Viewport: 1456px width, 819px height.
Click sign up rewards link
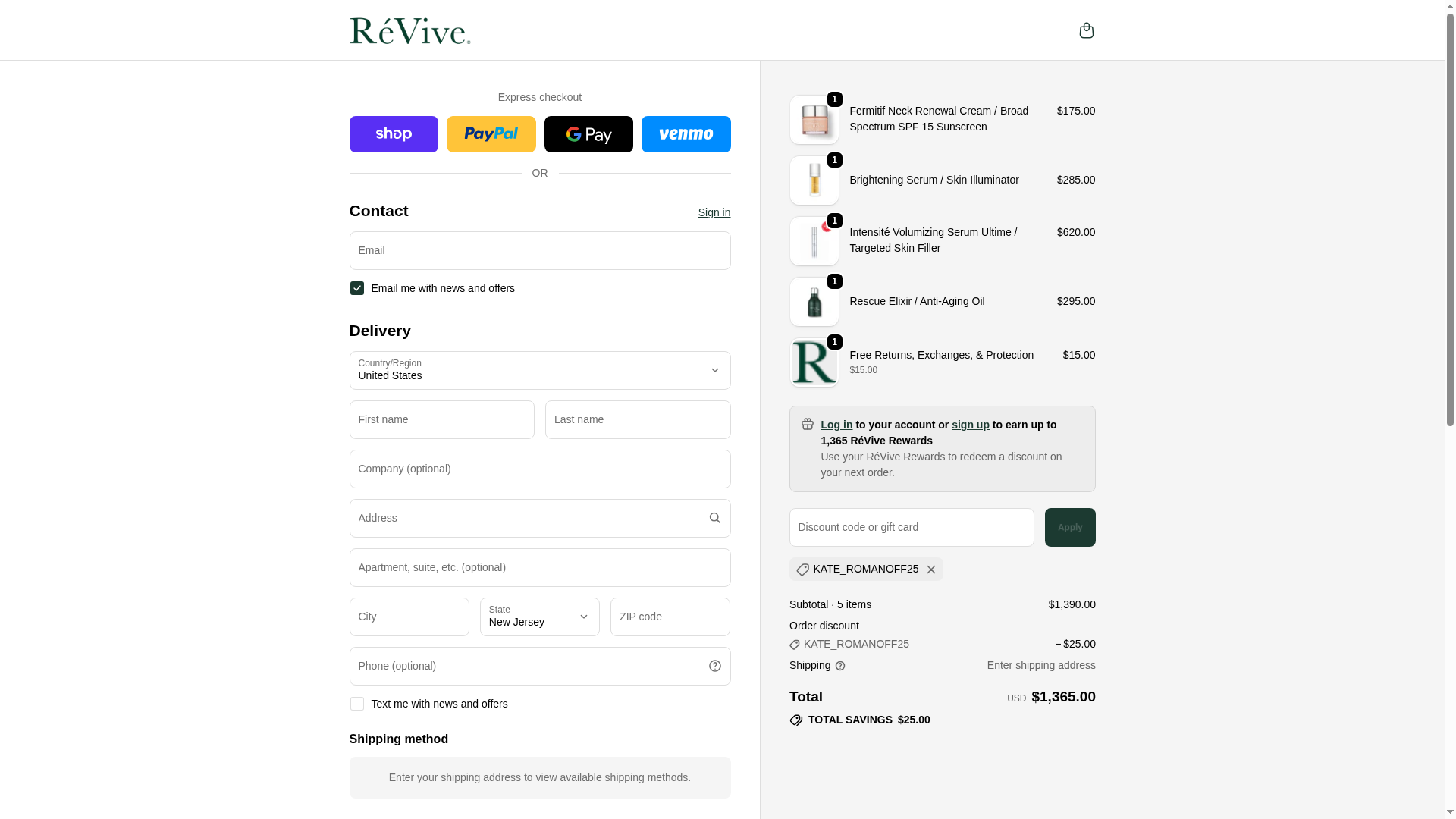(970, 425)
